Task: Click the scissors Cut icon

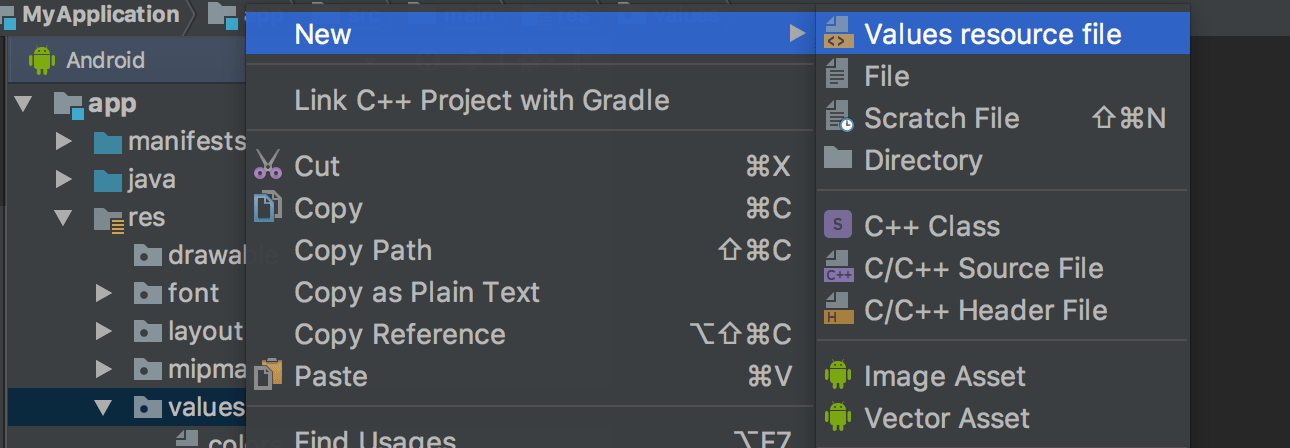Action: click(x=268, y=165)
